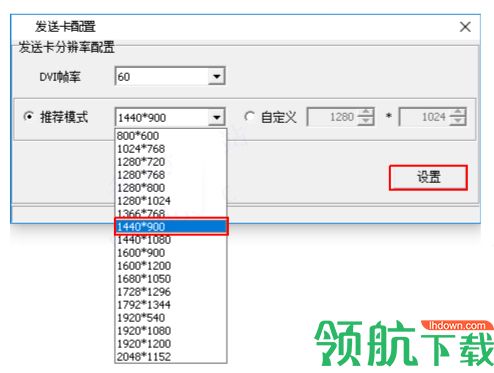Viewport: 494px width, 373px height.
Task: Select the 自定义 radio button
Action: (x=249, y=117)
